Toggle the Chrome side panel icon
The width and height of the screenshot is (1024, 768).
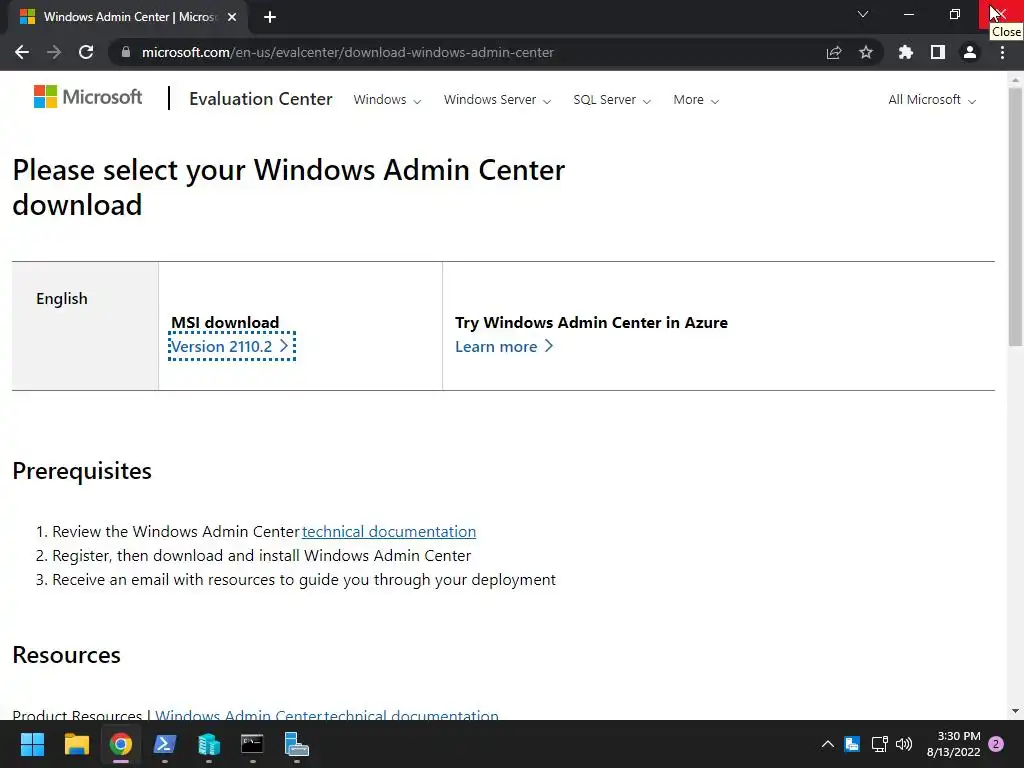click(938, 52)
